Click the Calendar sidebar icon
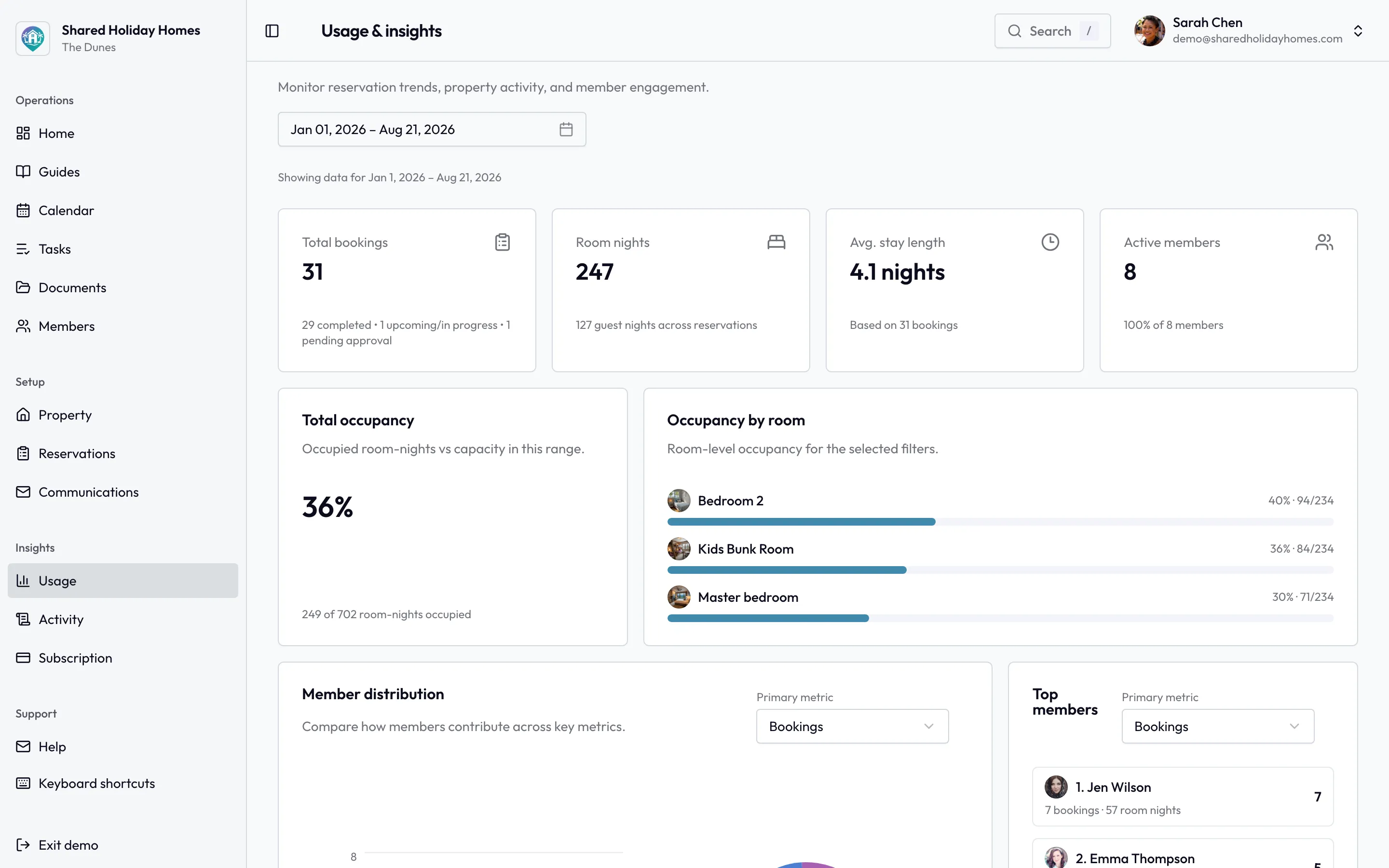 [x=23, y=210]
